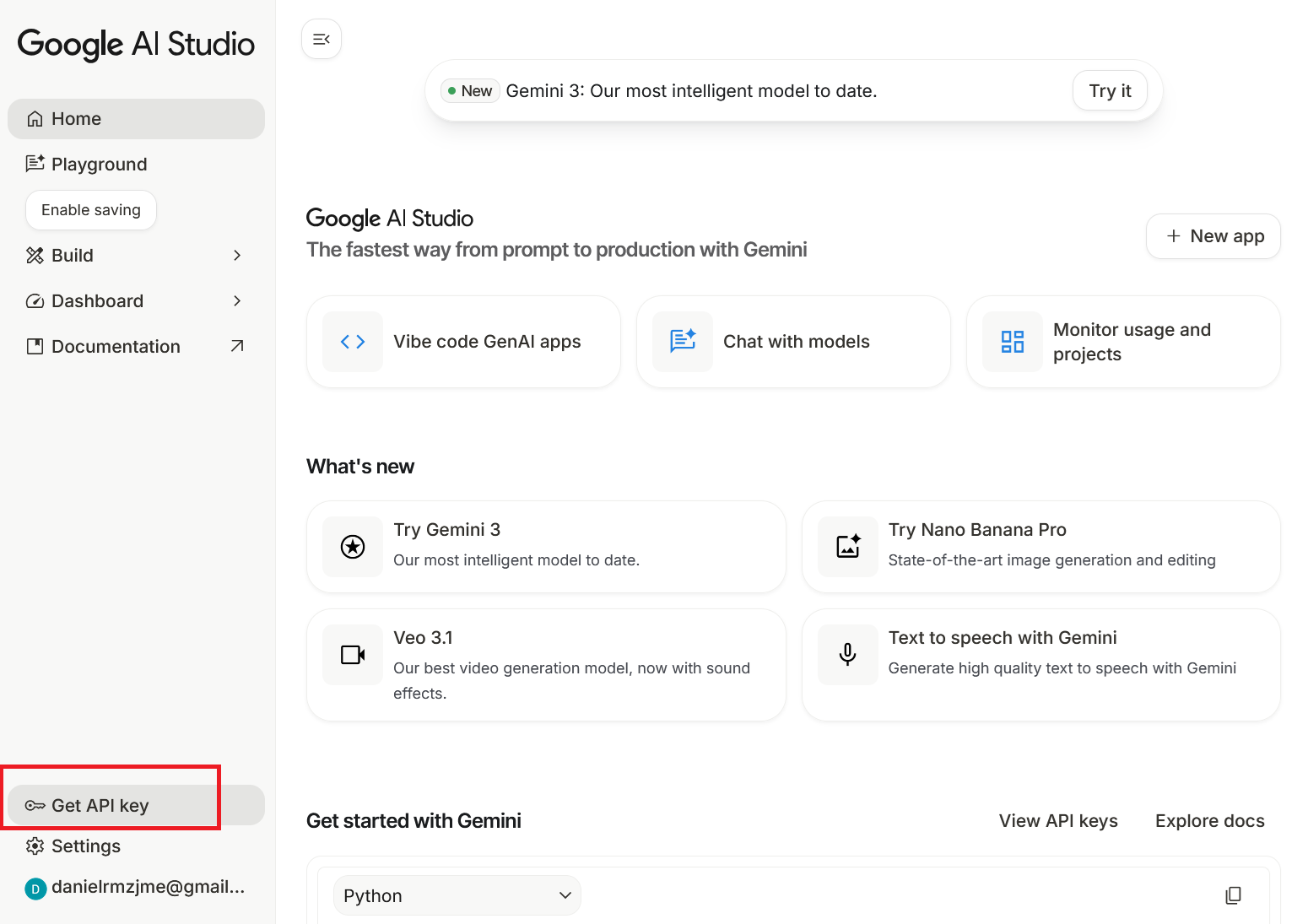
Task: Click the Explore docs link
Action: point(1209,821)
